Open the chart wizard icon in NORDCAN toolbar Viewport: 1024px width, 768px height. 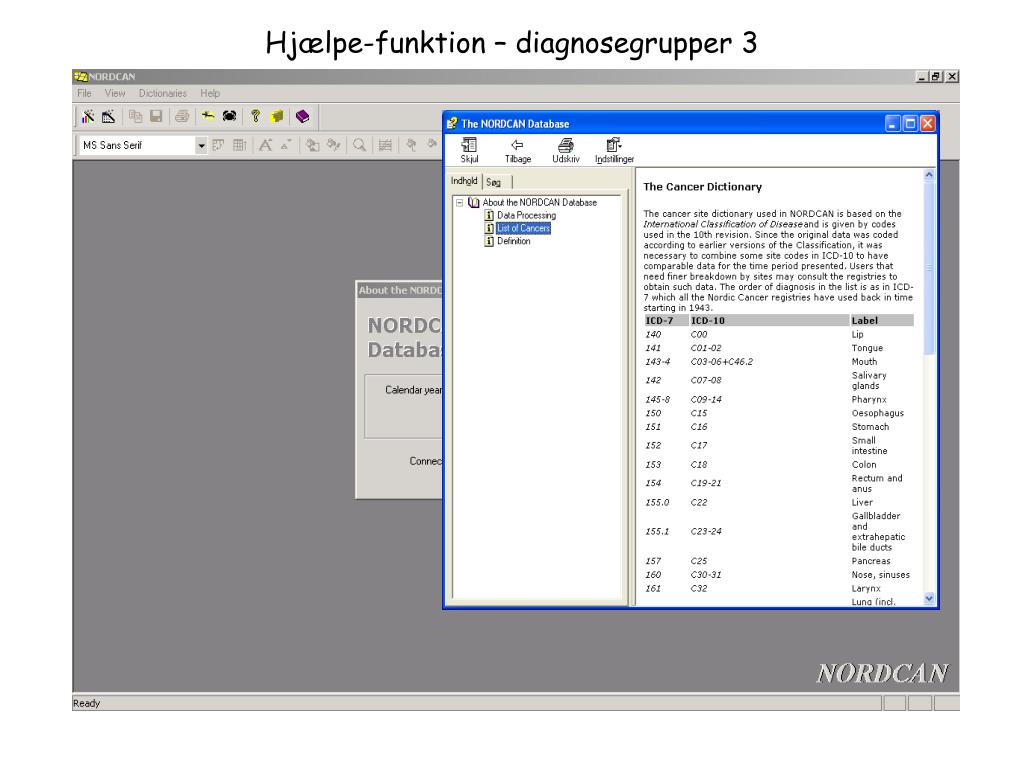pyautogui.click(x=88, y=116)
